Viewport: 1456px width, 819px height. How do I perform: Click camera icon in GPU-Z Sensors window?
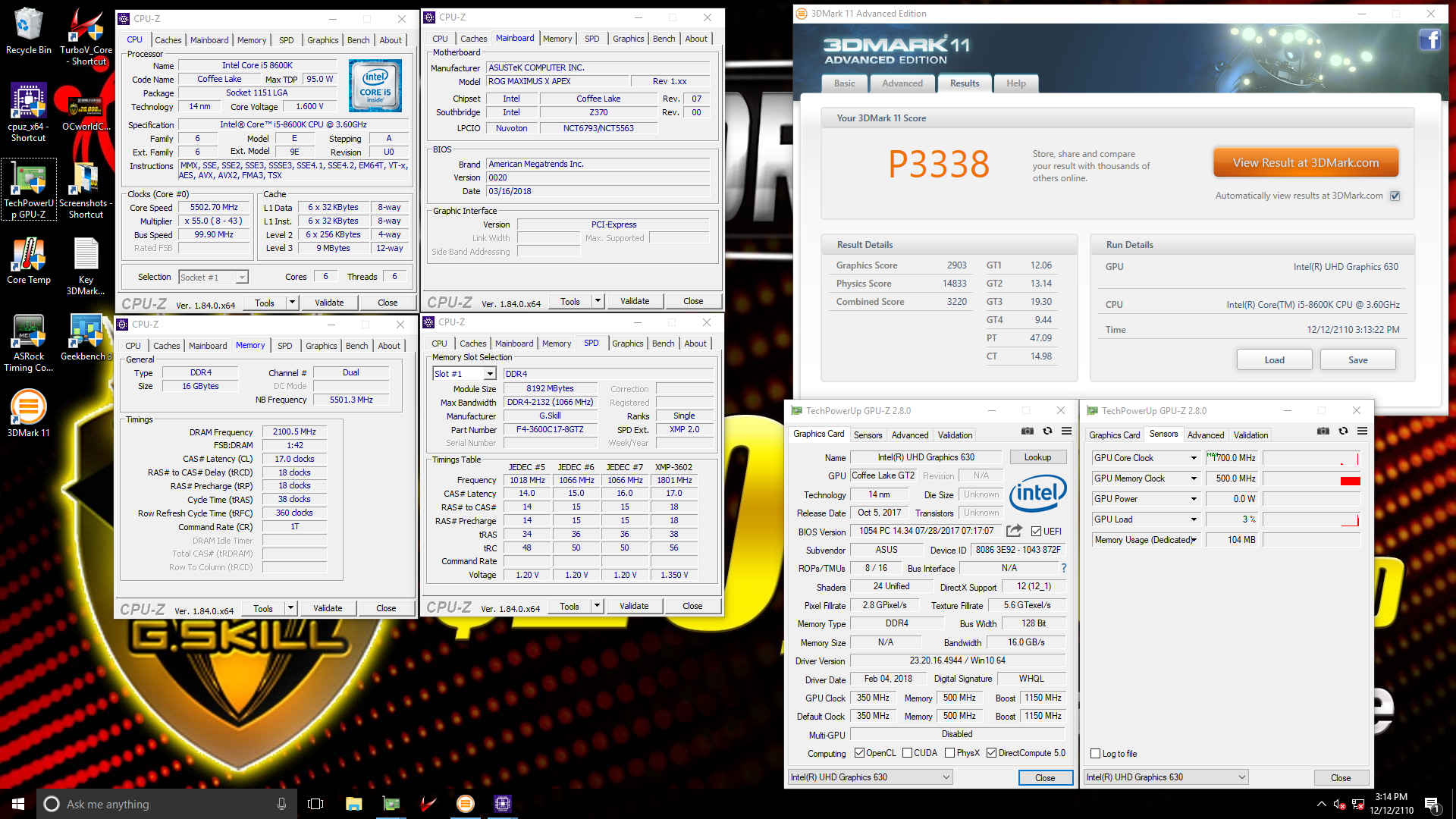1323,431
